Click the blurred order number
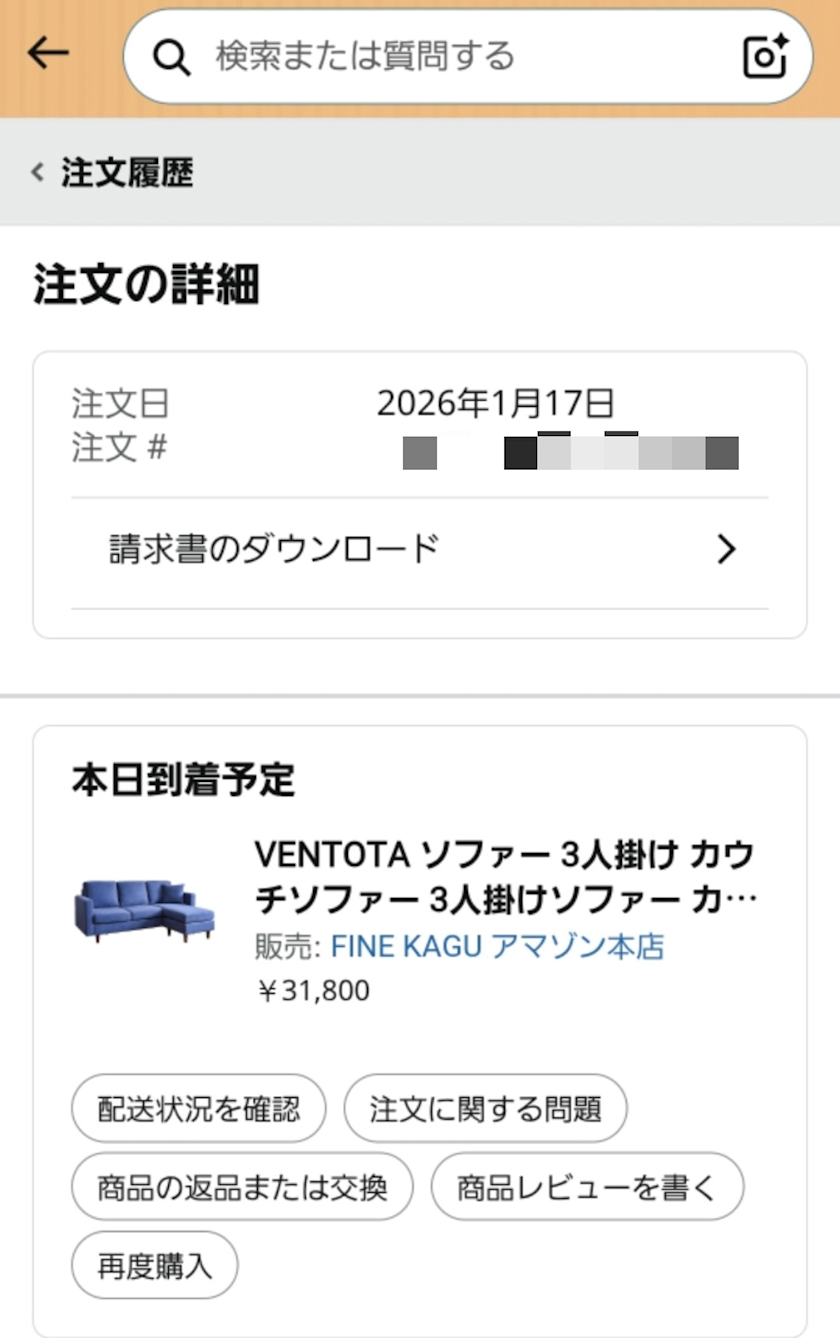Screen dimensions: 840x1338 coord(570,453)
